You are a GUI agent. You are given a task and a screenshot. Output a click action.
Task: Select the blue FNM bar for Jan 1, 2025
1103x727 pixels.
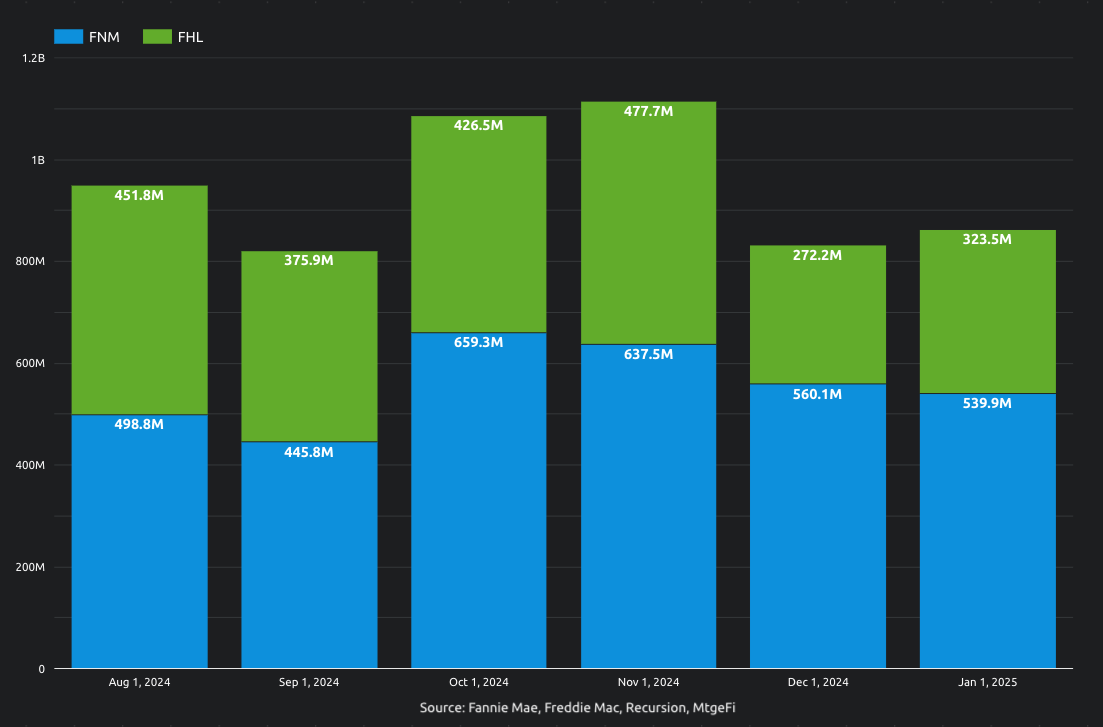click(988, 531)
